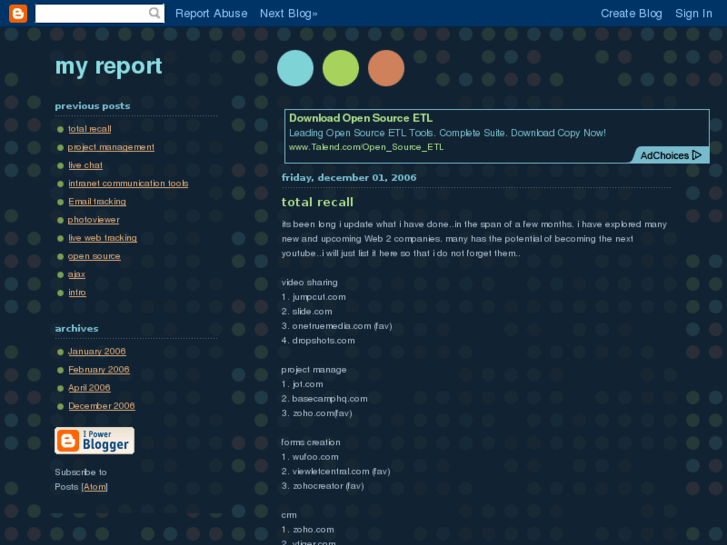Viewport: 727px width, 545px height.
Task: Open the 'total recall' previous post link
Action: click(x=89, y=129)
